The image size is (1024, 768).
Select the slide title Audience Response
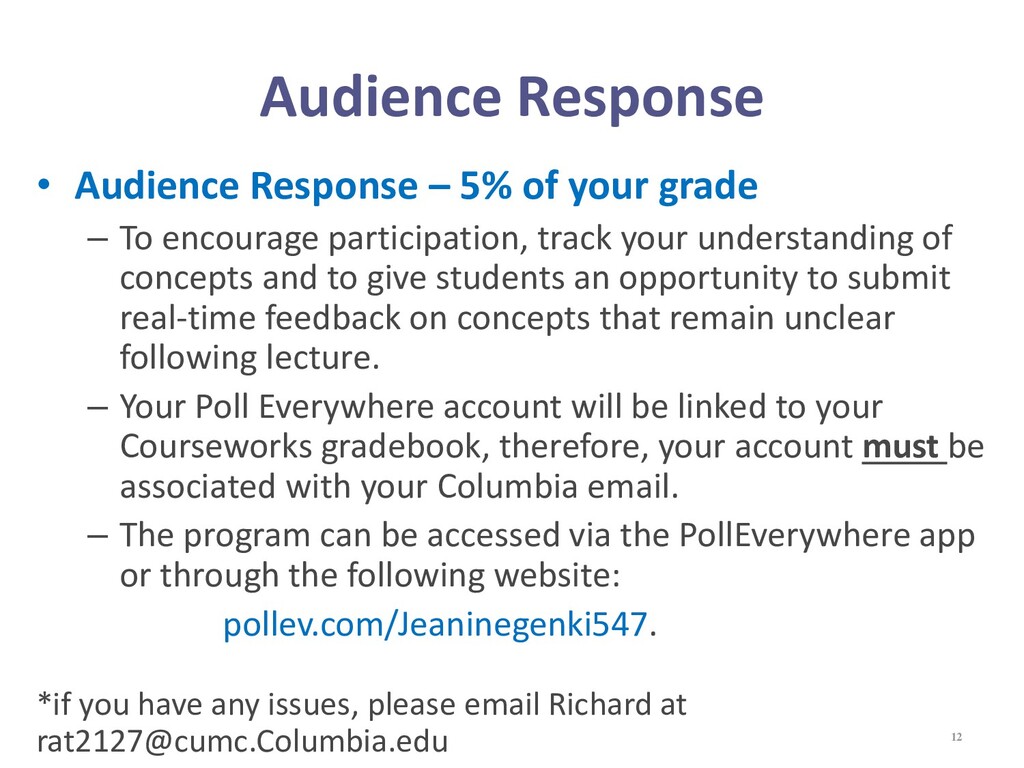pos(511,97)
